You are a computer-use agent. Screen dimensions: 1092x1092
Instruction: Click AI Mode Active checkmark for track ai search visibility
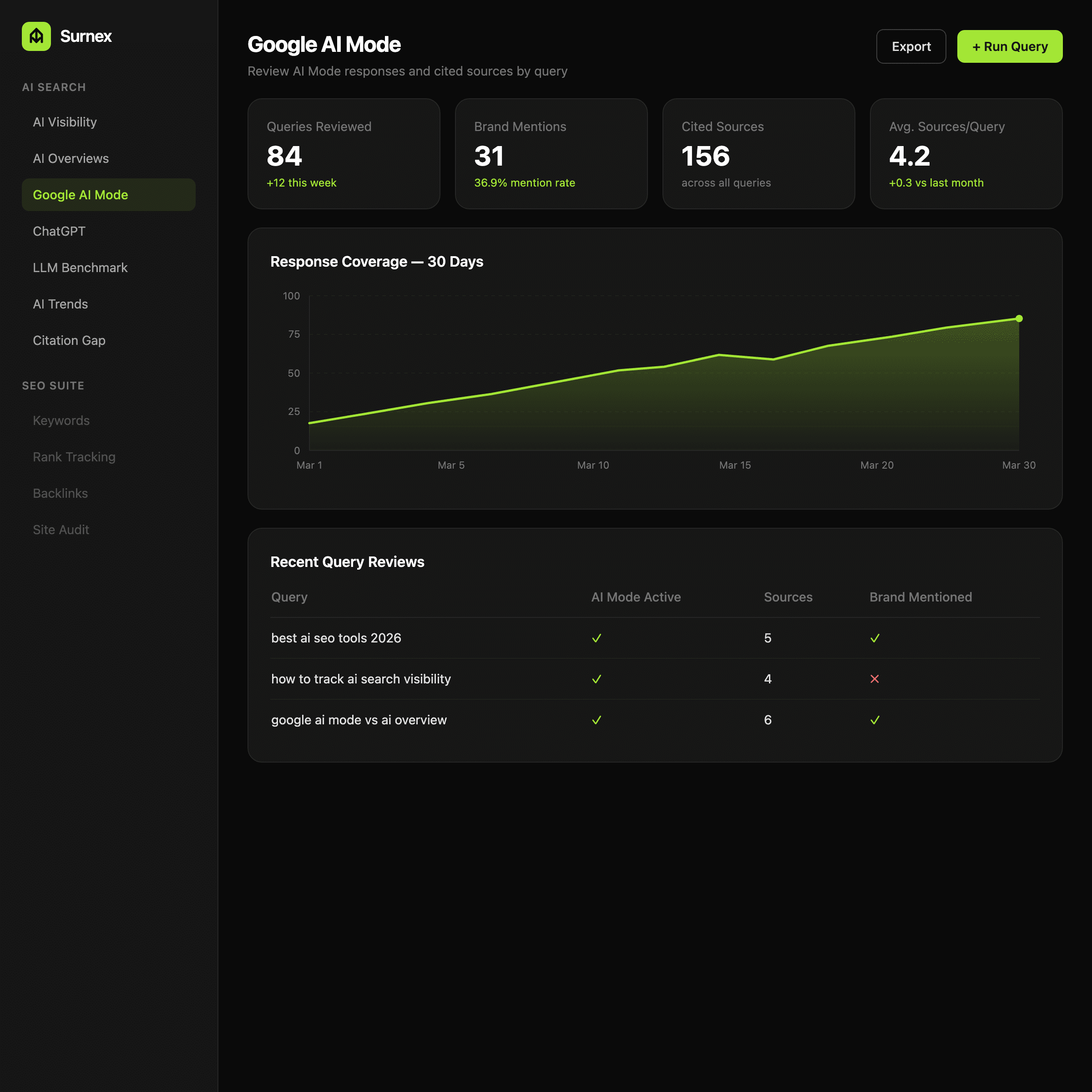[x=597, y=679]
